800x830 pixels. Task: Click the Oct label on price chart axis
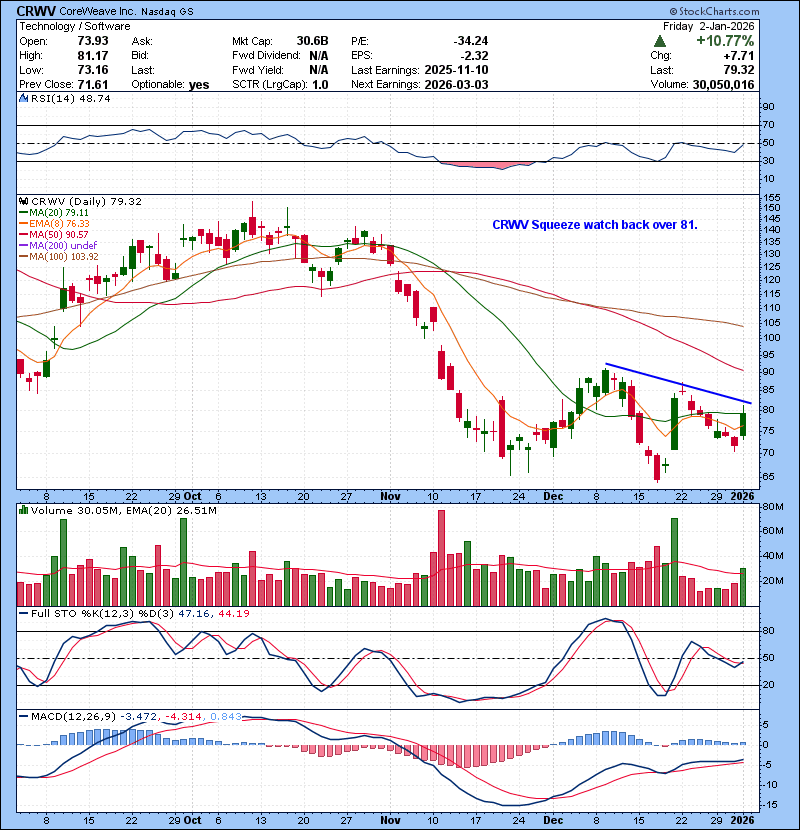pos(192,497)
